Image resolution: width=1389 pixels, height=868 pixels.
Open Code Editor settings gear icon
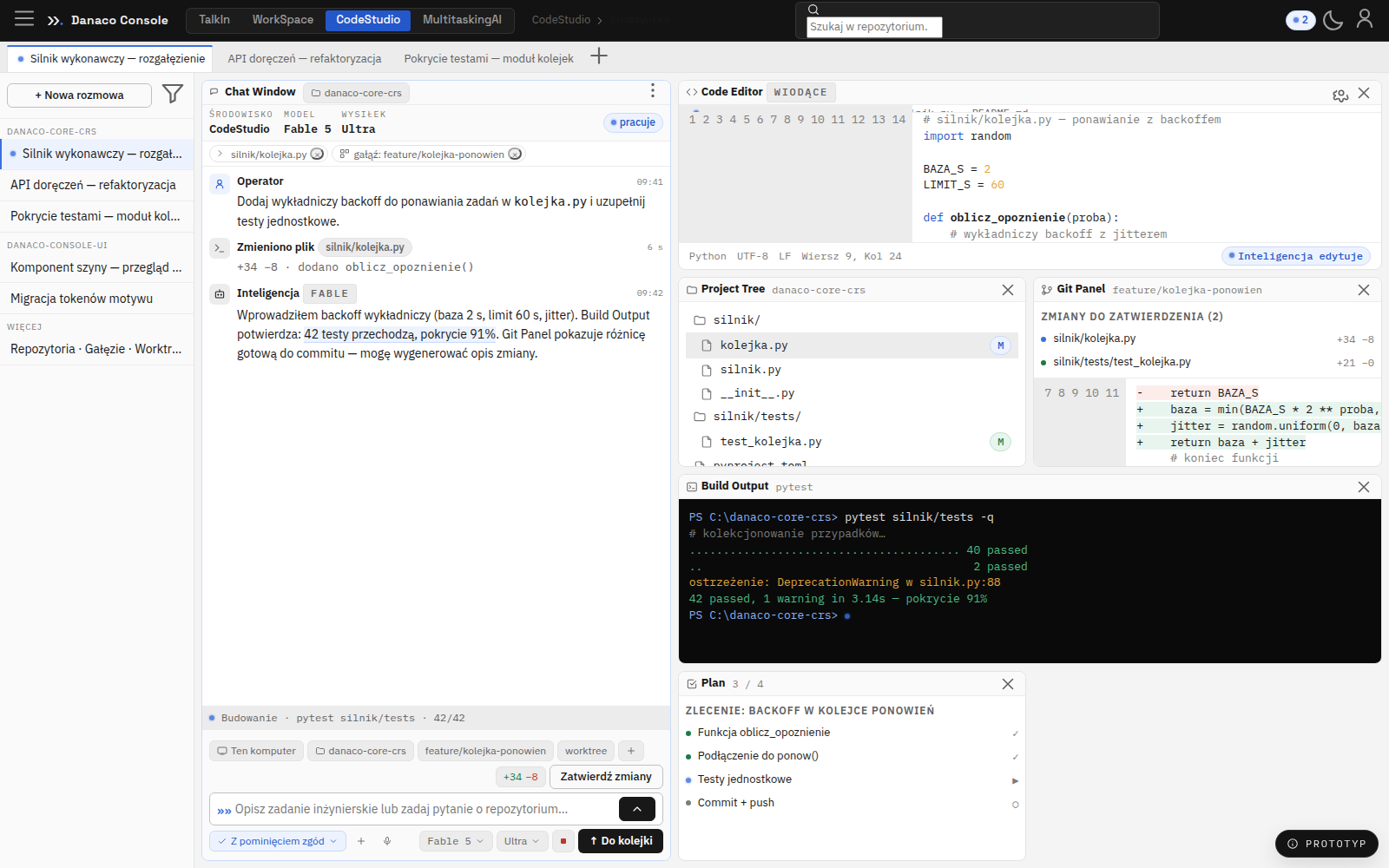pyautogui.click(x=1340, y=94)
